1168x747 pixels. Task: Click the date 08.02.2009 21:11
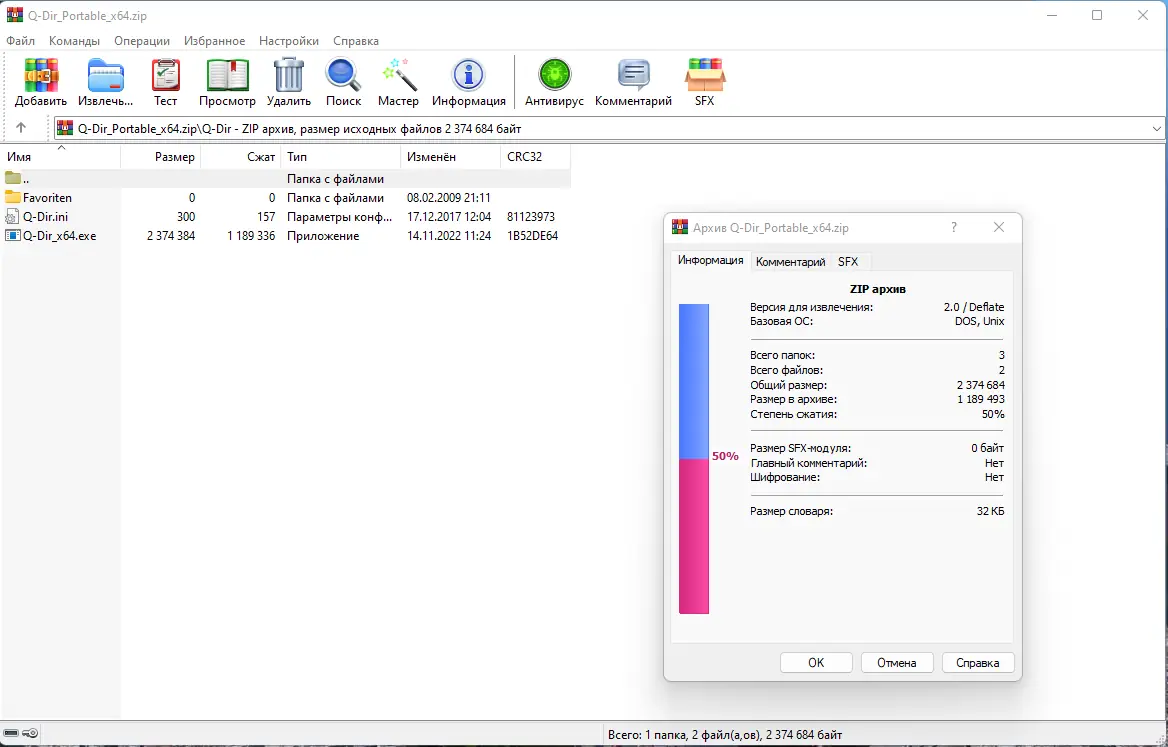(448, 197)
